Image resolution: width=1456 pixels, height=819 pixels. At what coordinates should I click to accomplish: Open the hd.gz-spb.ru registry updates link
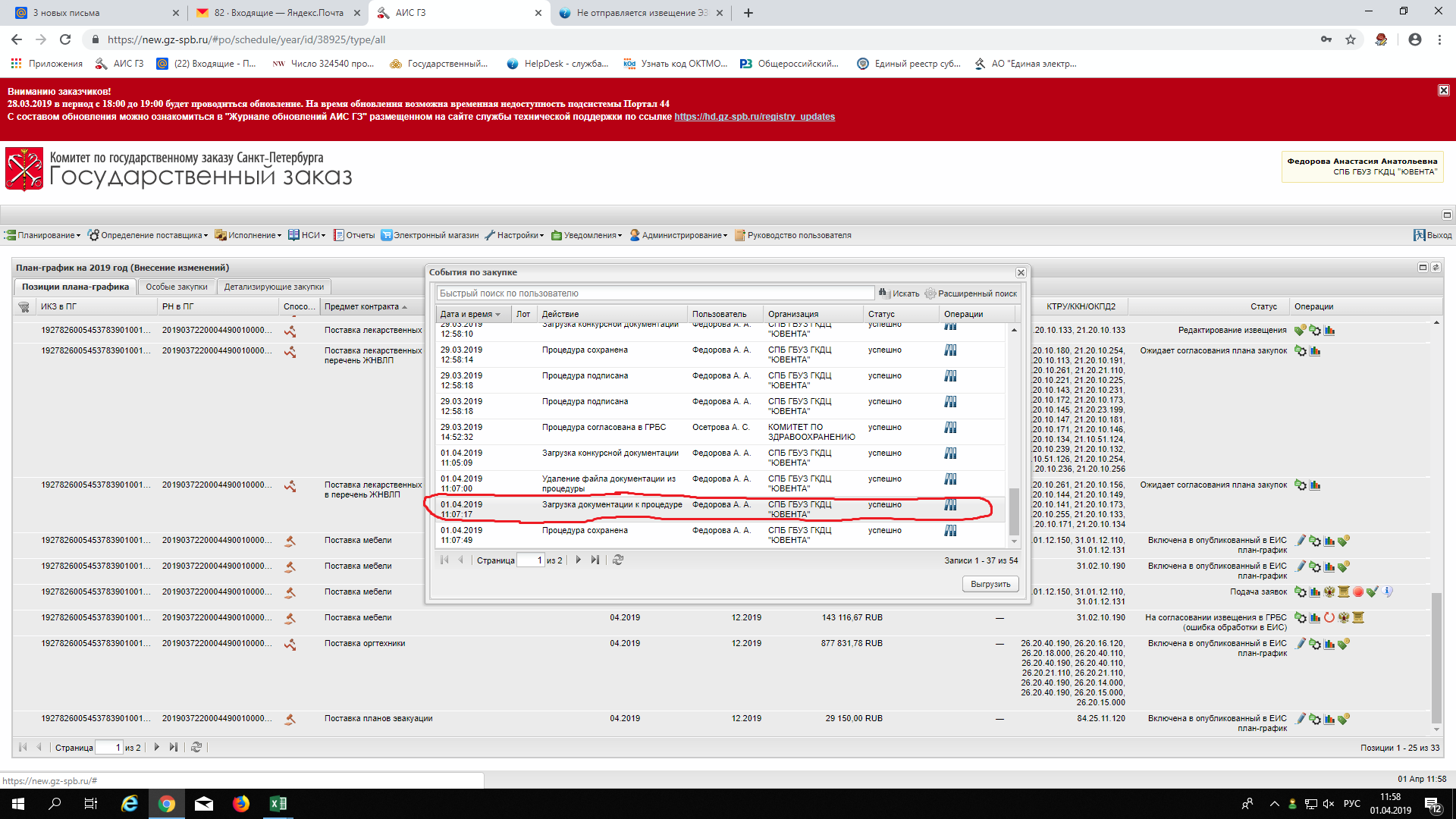[754, 117]
